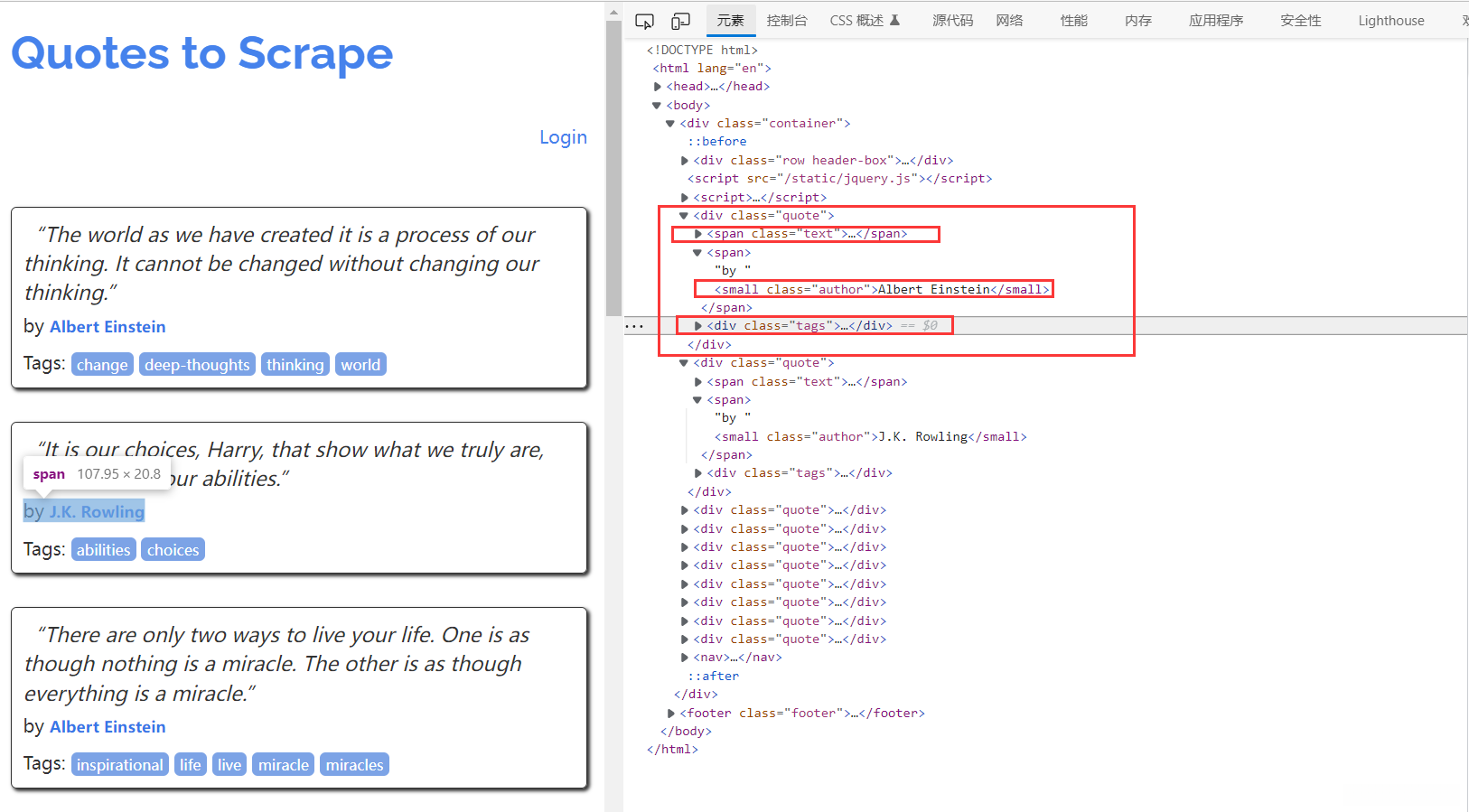Expand the collapsed script node
Image resolution: width=1469 pixels, height=812 pixels.
(x=685, y=198)
